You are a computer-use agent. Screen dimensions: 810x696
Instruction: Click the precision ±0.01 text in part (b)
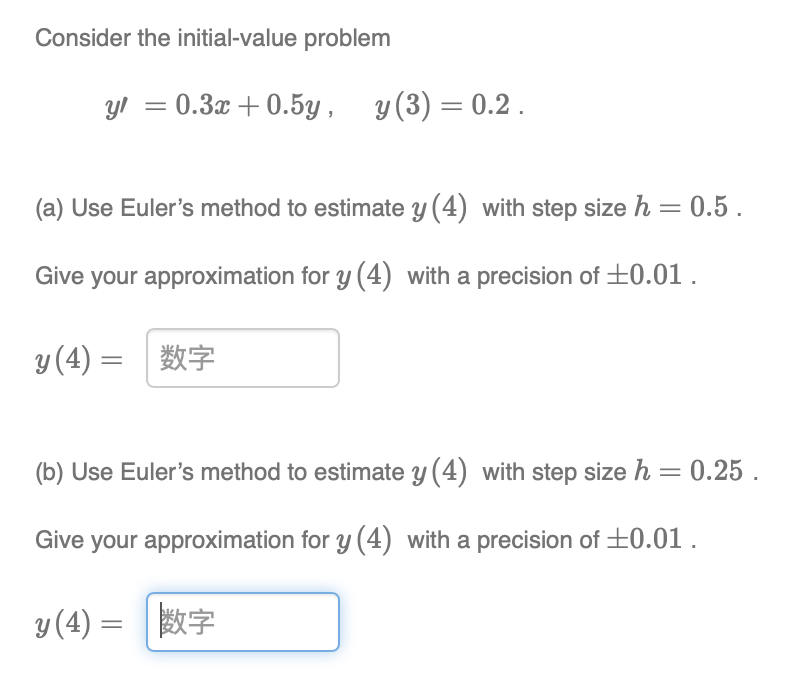tap(646, 539)
